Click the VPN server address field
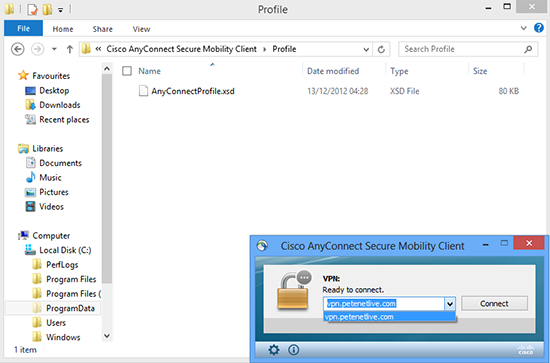 (x=384, y=304)
